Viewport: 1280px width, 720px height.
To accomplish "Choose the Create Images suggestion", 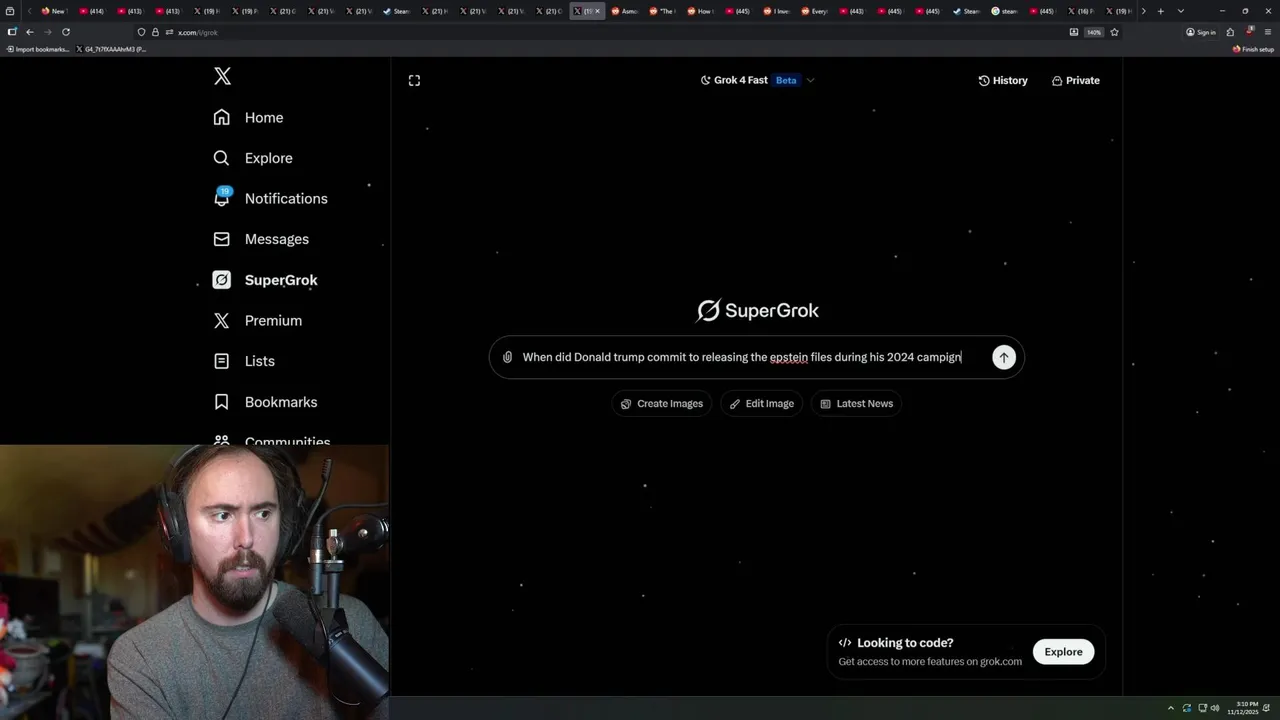I will [x=661, y=403].
